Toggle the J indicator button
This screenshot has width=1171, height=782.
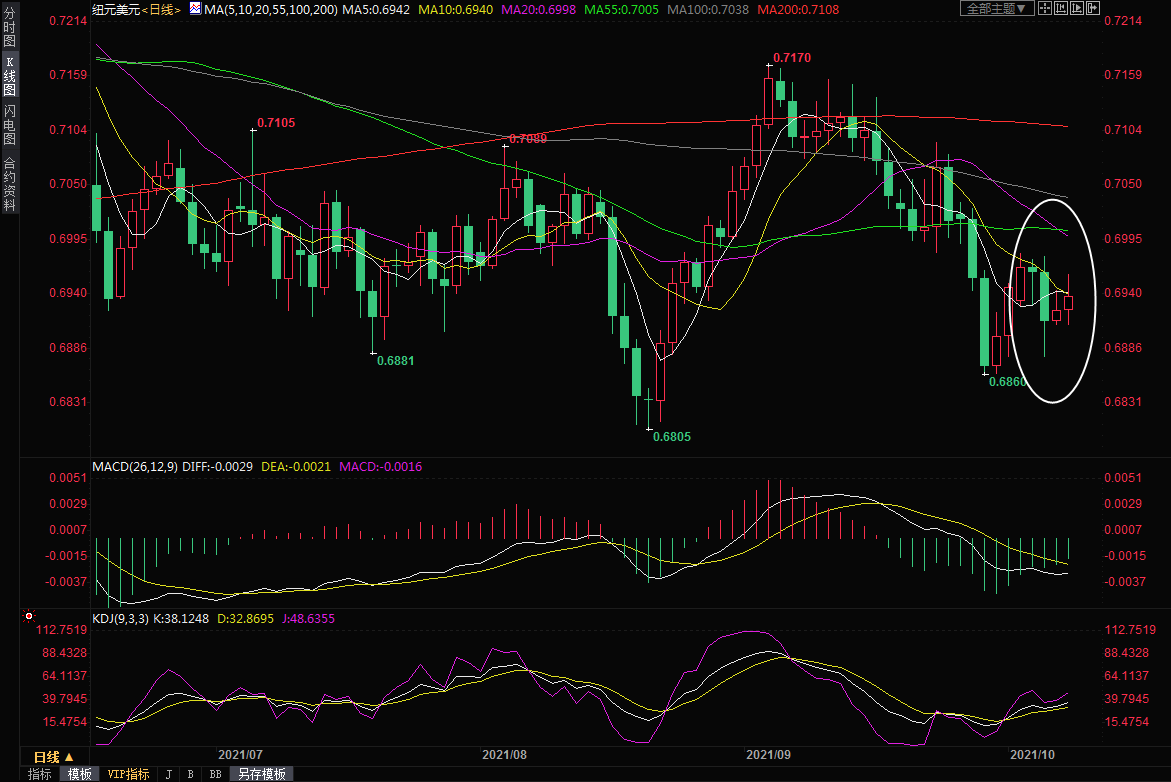tap(168, 774)
